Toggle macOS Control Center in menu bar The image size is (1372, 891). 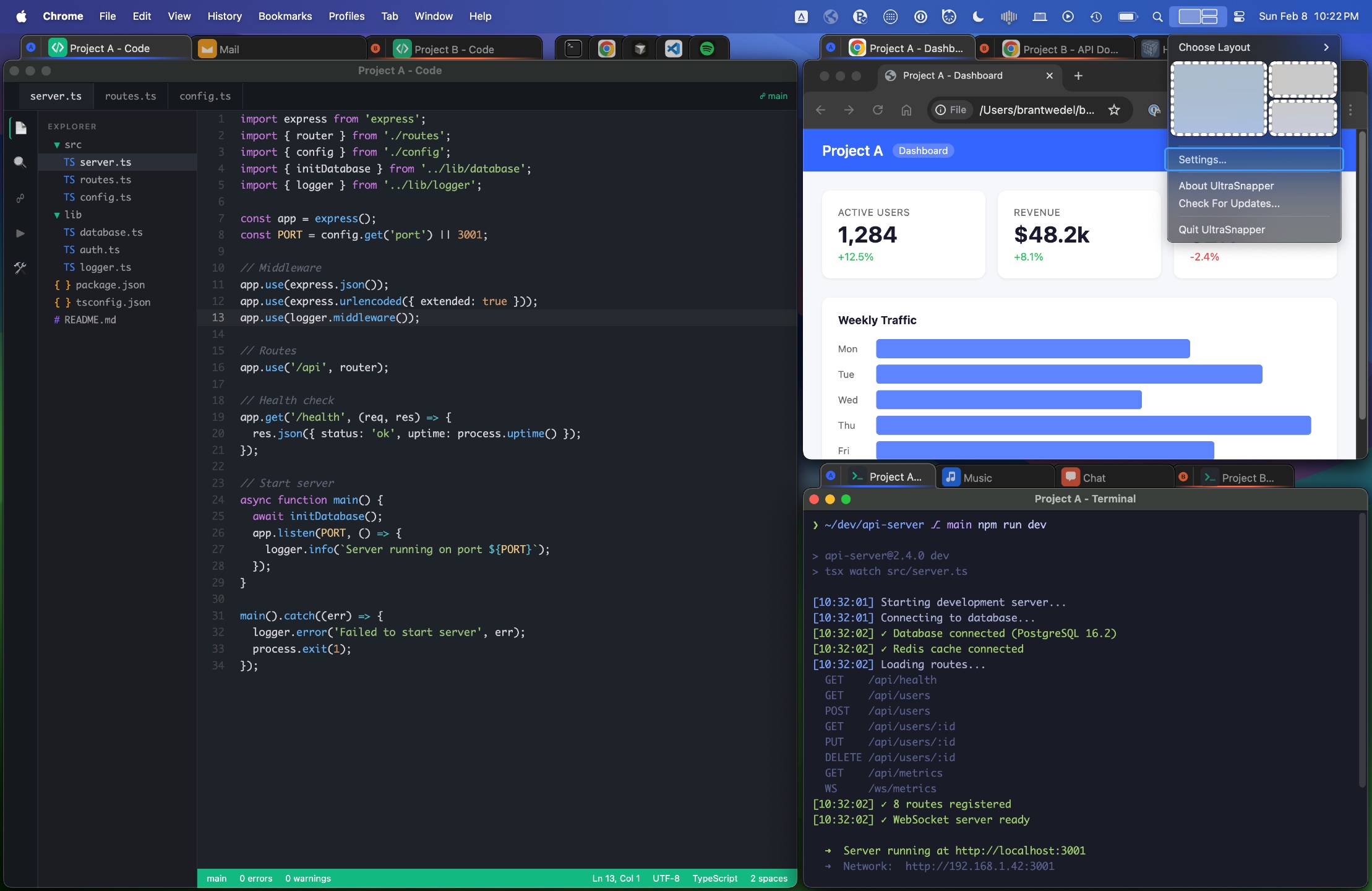pos(1239,17)
